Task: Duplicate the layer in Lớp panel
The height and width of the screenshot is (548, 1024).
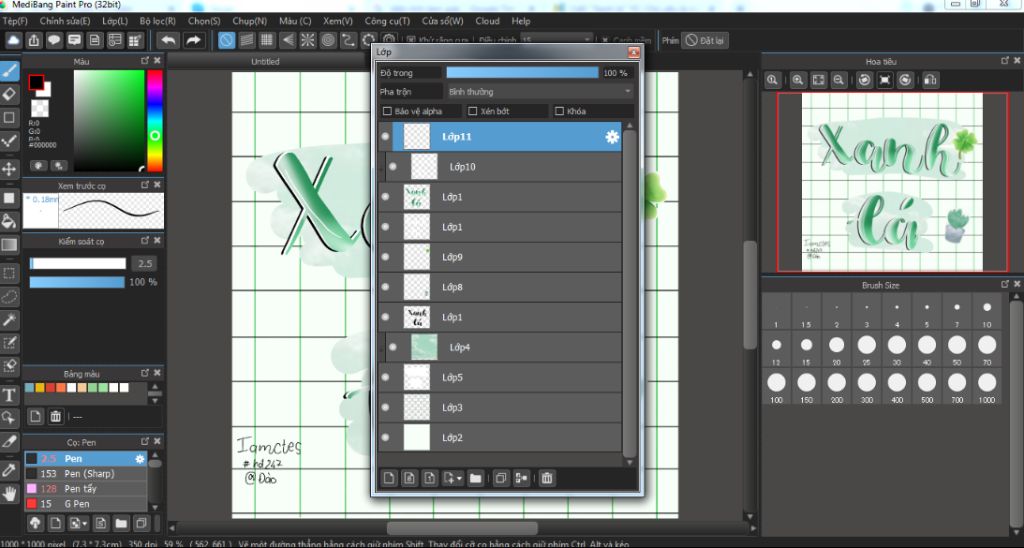Action: point(500,478)
